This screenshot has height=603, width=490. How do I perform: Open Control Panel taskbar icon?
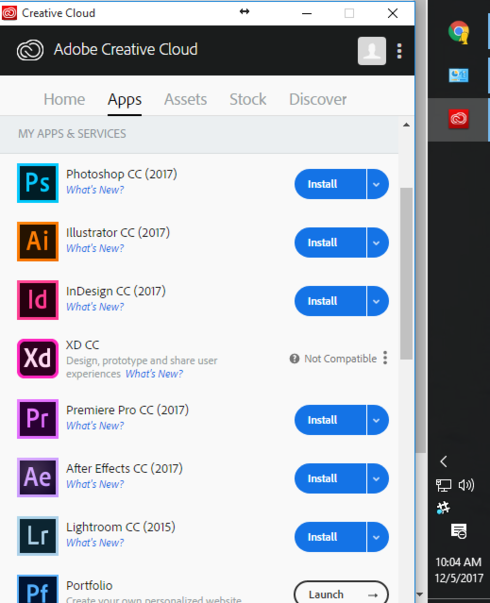[x=458, y=75]
